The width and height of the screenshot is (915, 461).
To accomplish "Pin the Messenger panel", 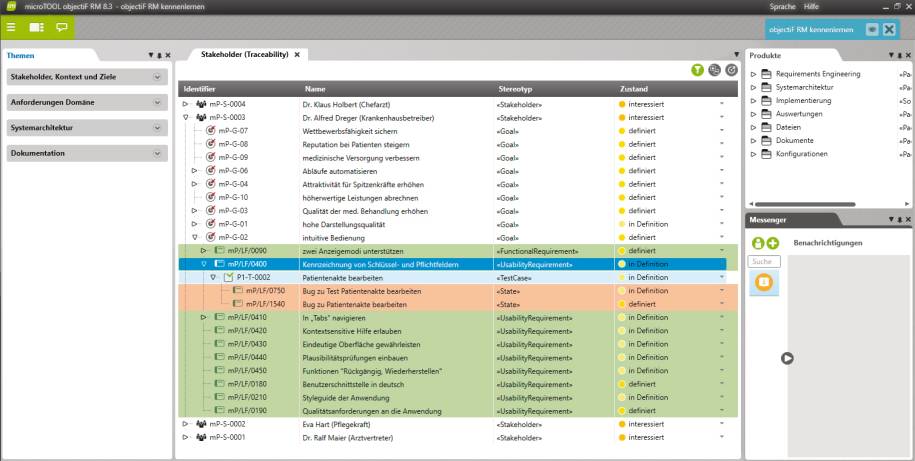I will click(x=899, y=219).
